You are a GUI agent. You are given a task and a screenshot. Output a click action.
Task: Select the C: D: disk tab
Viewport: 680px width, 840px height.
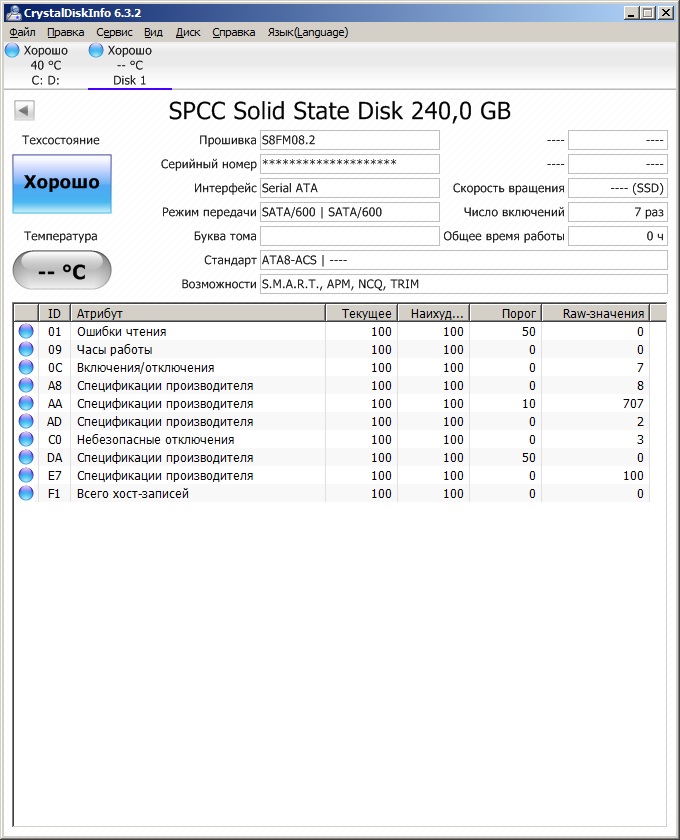[45, 80]
